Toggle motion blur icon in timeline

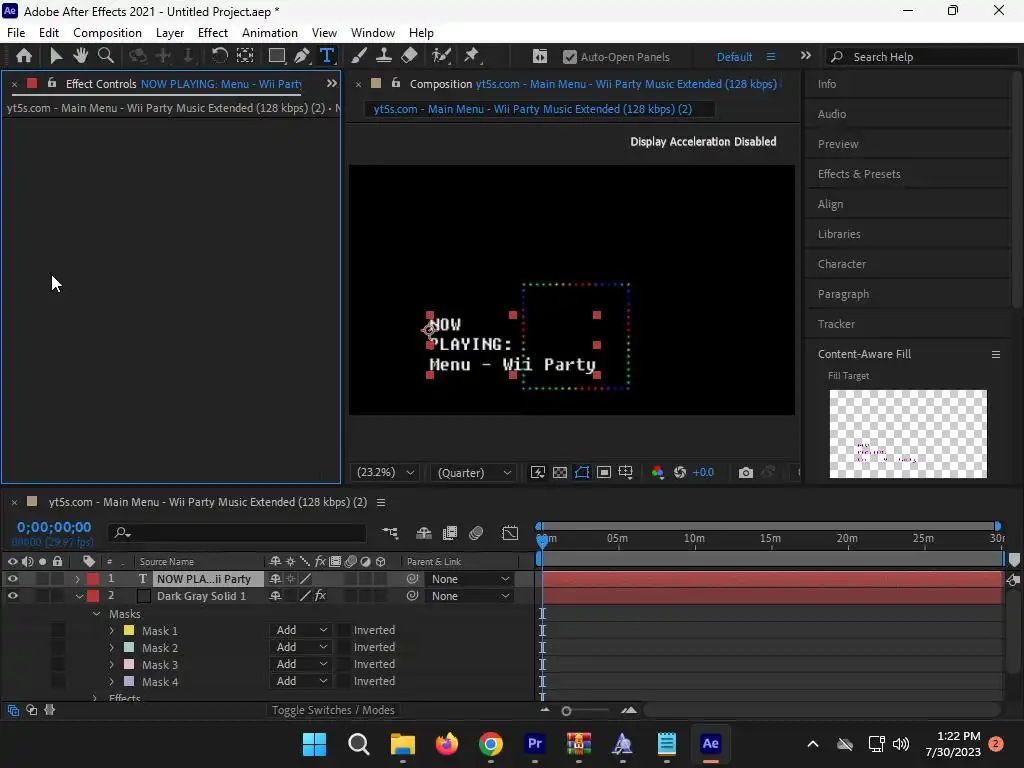(x=476, y=533)
